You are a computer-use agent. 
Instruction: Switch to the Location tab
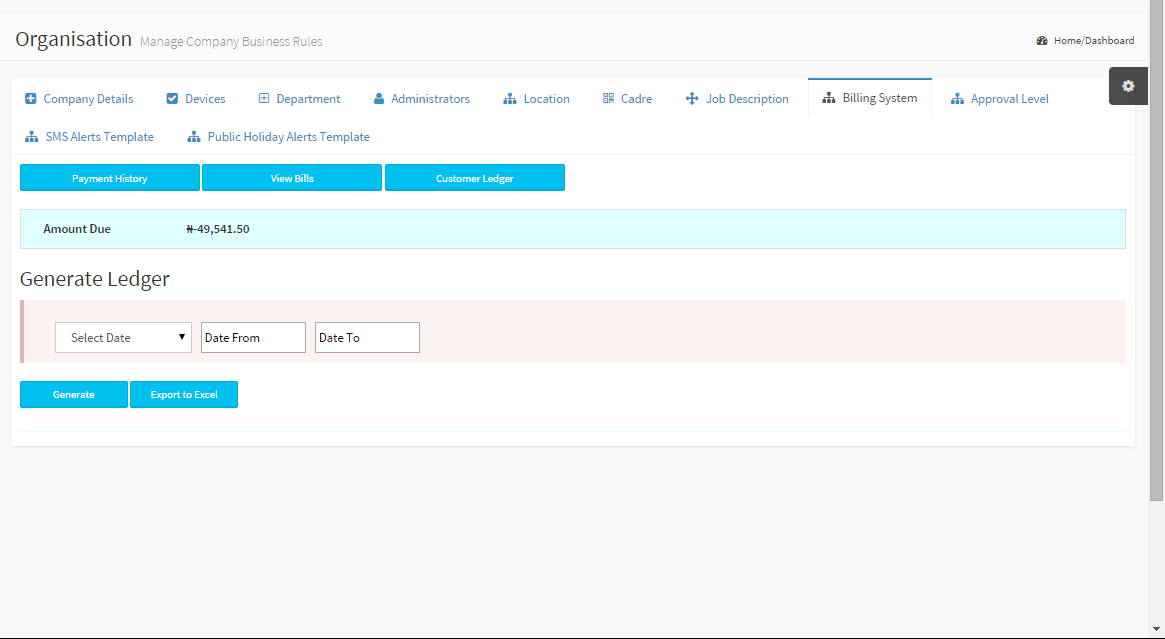click(x=536, y=99)
